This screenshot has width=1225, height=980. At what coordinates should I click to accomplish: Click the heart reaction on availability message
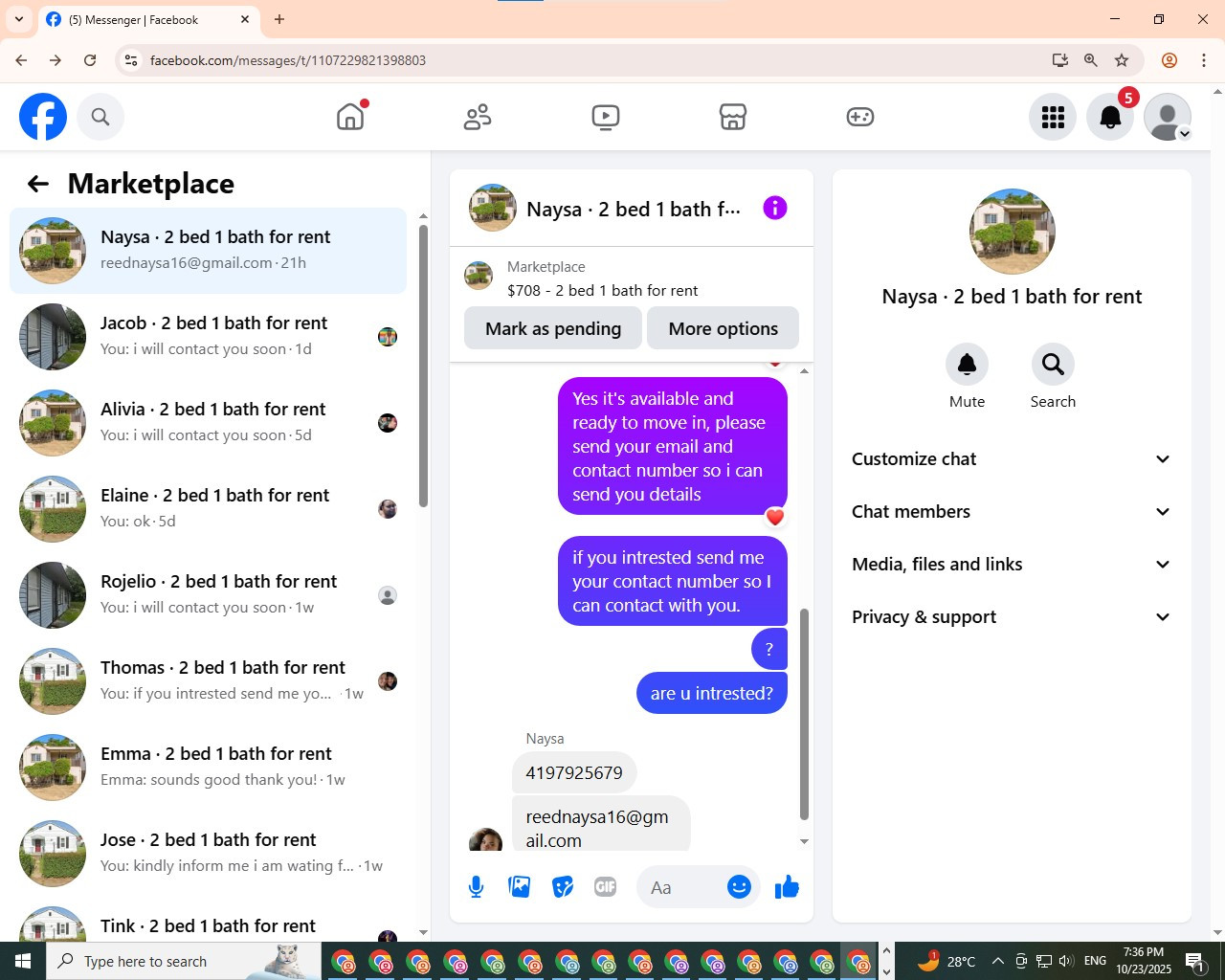(774, 517)
